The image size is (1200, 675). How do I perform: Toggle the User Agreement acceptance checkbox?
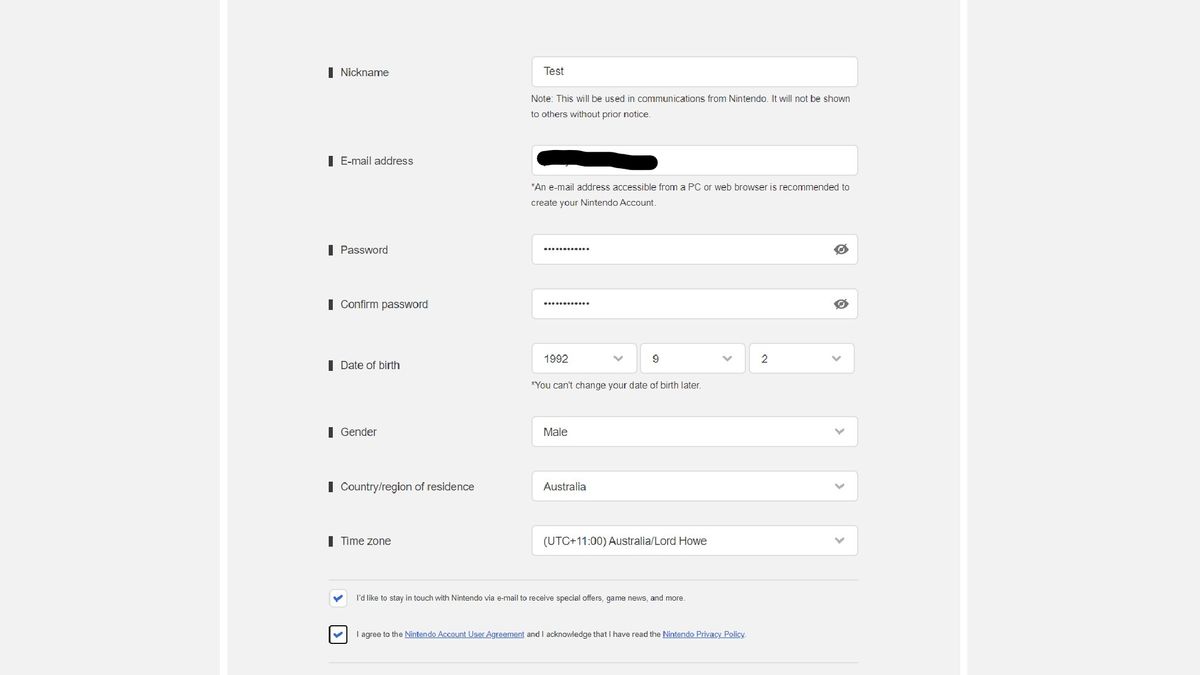click(x=338, y=633)
